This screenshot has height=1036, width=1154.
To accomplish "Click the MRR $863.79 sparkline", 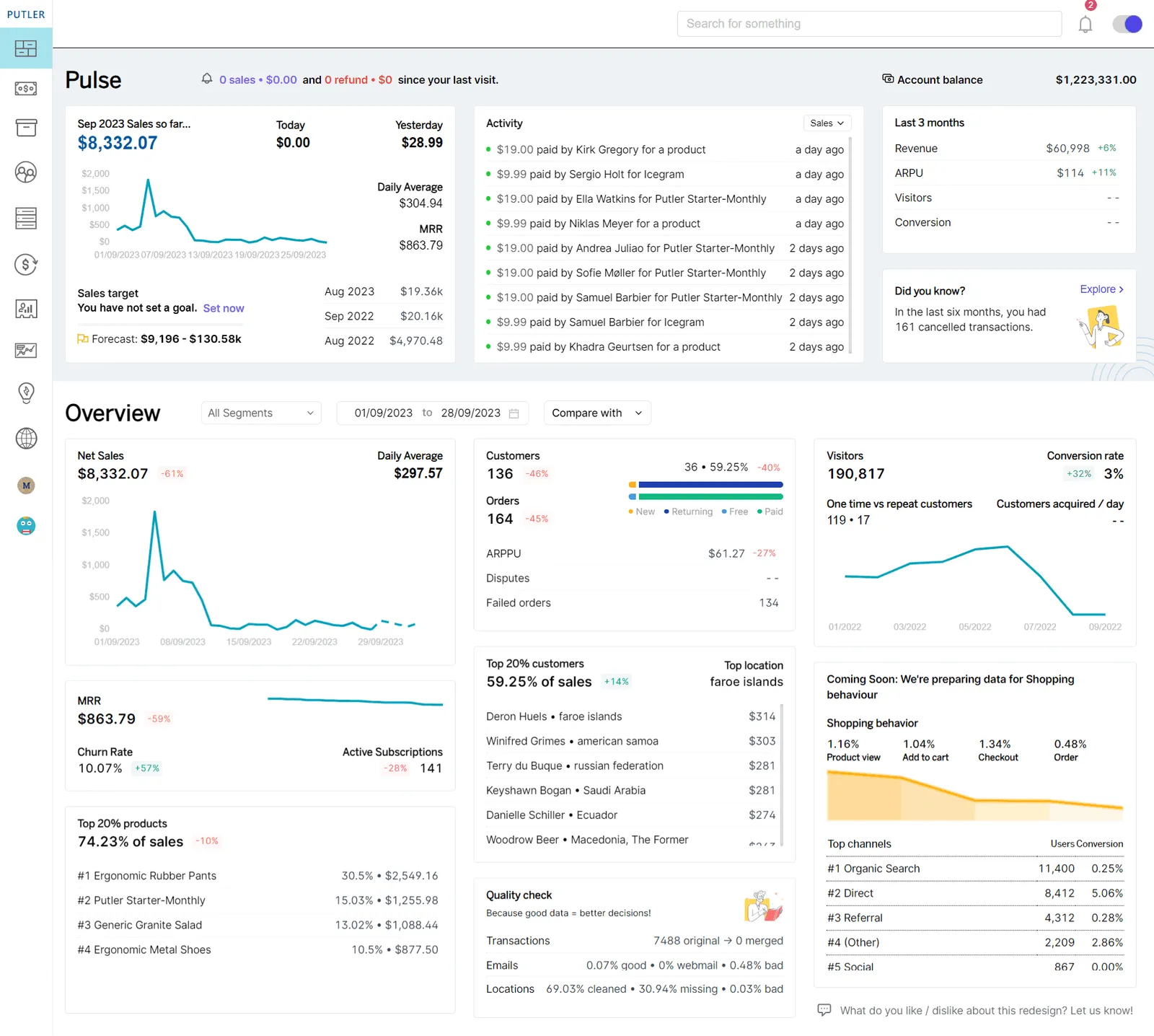I will 355,701.
